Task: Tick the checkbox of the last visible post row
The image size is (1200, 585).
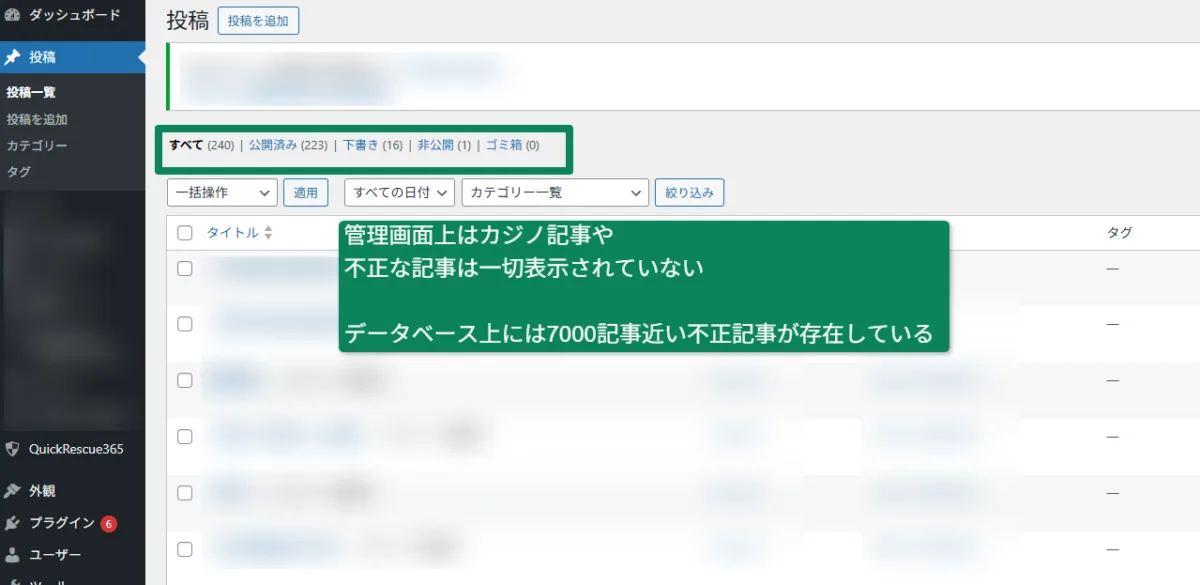Action: tap(184, 549)
